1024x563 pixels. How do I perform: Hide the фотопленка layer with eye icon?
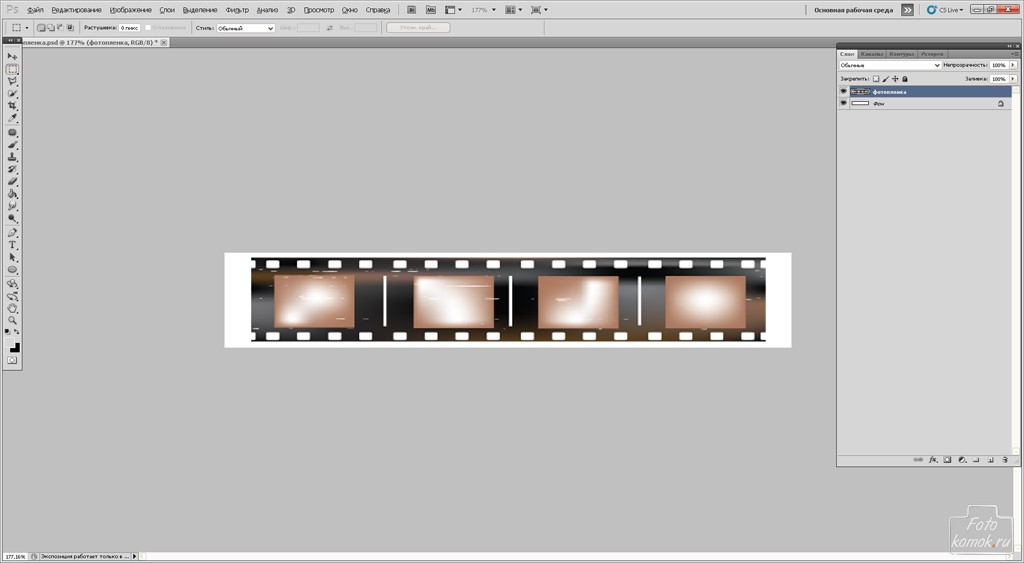pyautogui.click(x=843, y=91)
